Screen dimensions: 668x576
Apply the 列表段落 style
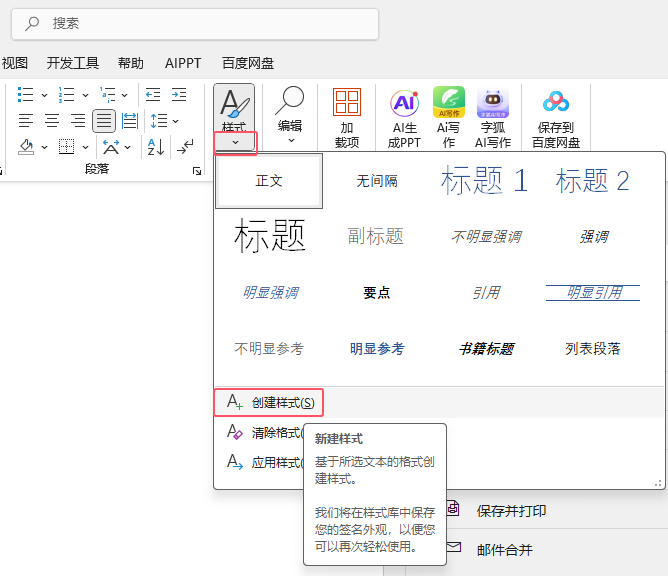pos(593,349)
